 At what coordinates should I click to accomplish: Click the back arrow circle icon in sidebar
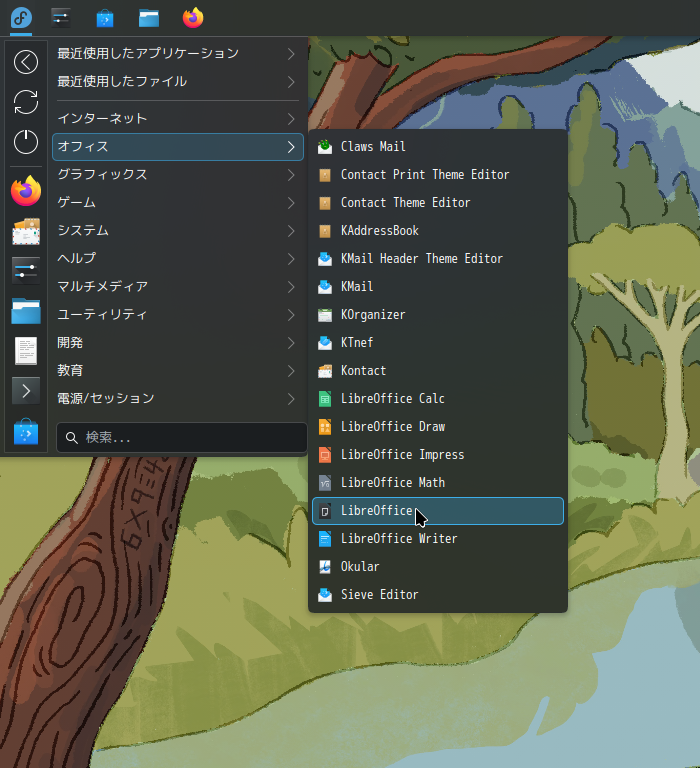pyautogui.click(x=26, y=62)
